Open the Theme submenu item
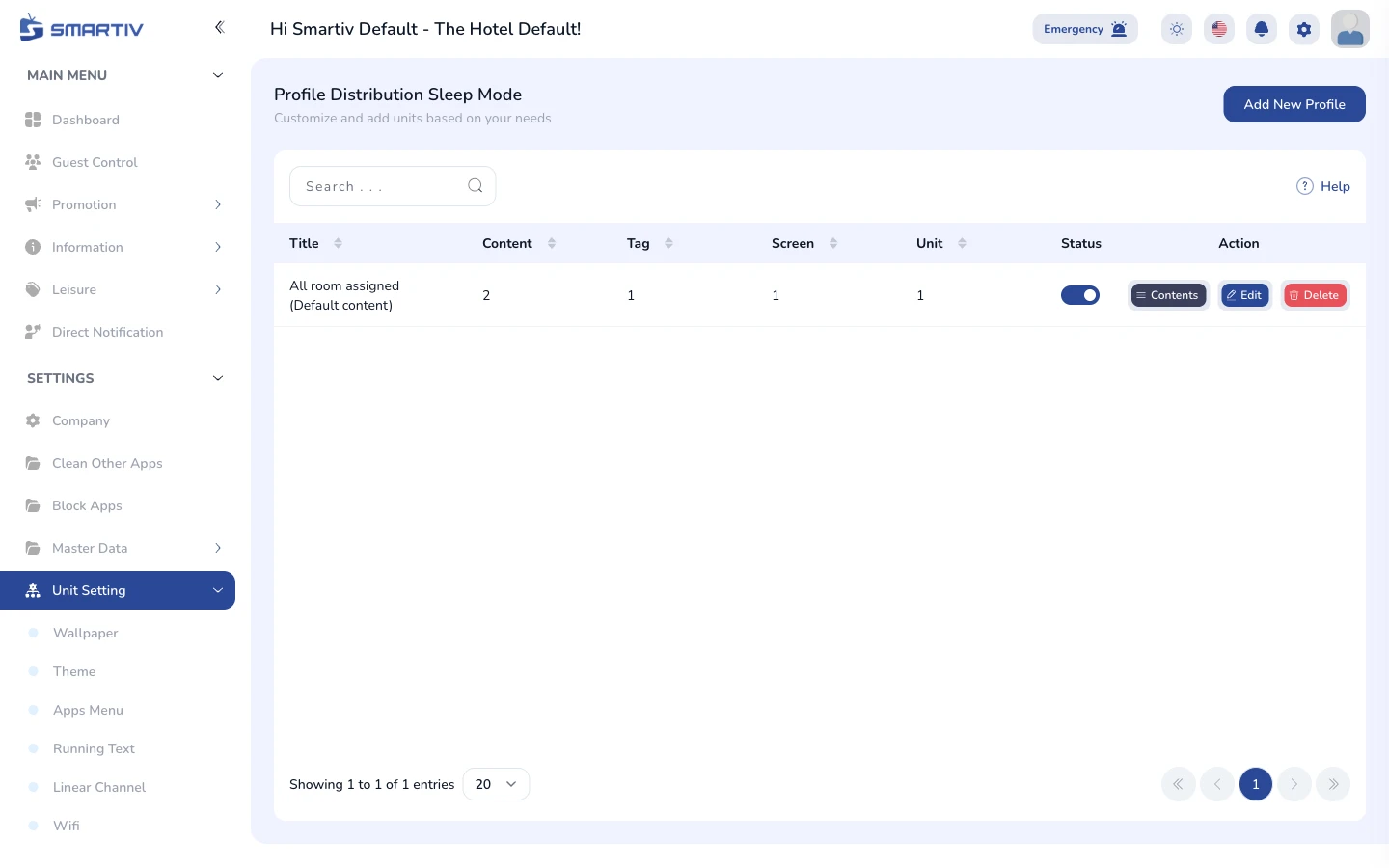This screenshot has height=868, width=1389. (x=74, y=671)
